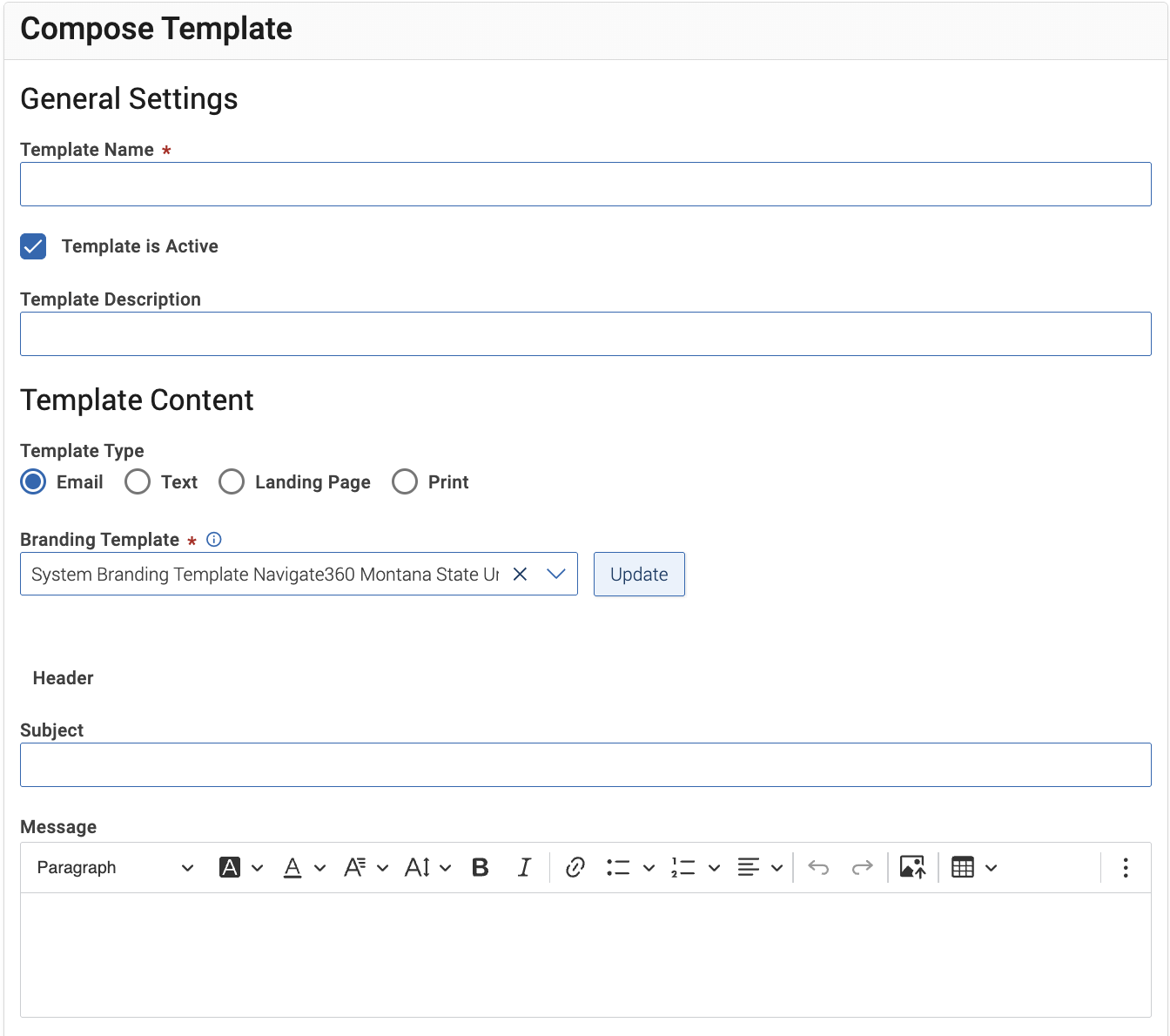Toggle italic formatting

tap(524, 867)
